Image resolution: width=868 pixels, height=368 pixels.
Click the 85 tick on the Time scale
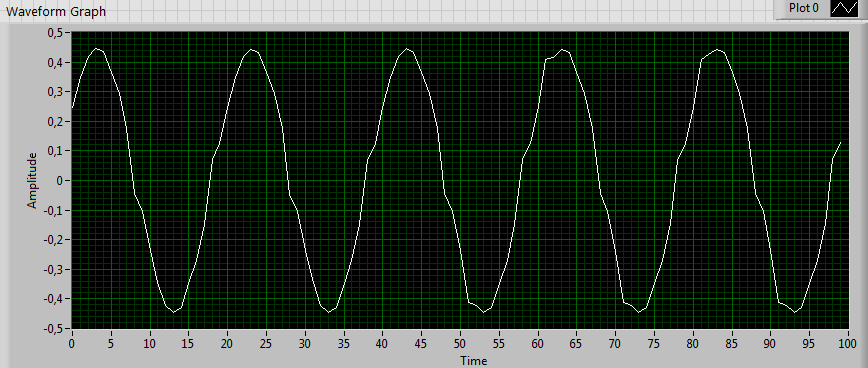[732, 344]
